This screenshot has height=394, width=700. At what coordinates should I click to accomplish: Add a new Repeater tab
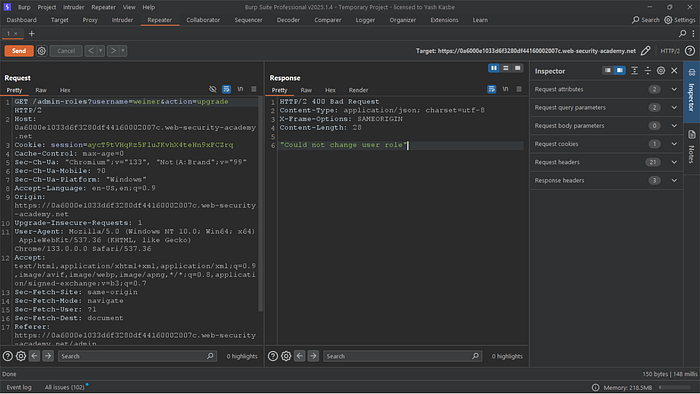tap(31, 33)
